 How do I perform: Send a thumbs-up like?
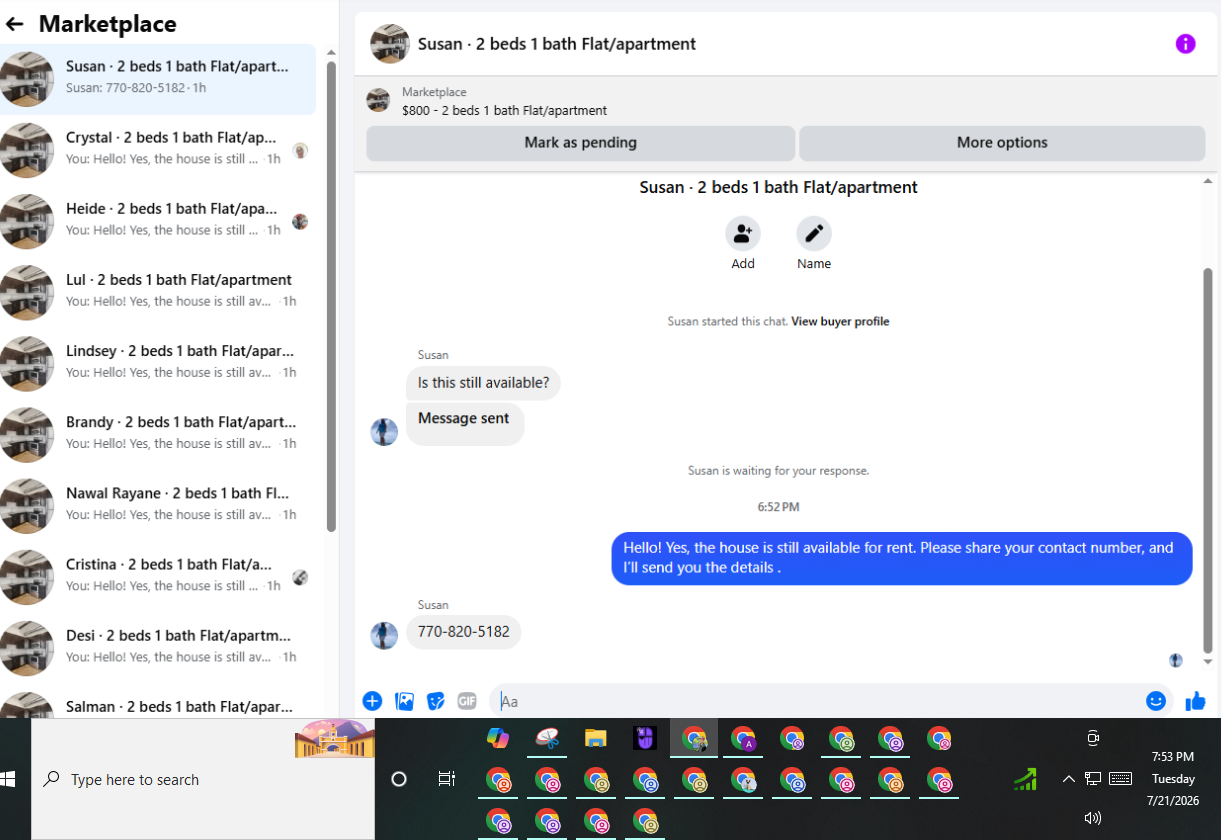tap(1195, 701)
